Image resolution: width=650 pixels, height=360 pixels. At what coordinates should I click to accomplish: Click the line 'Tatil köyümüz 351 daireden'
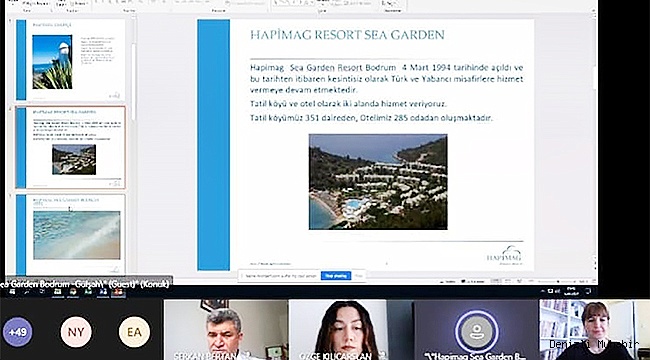tap(371, 118)
